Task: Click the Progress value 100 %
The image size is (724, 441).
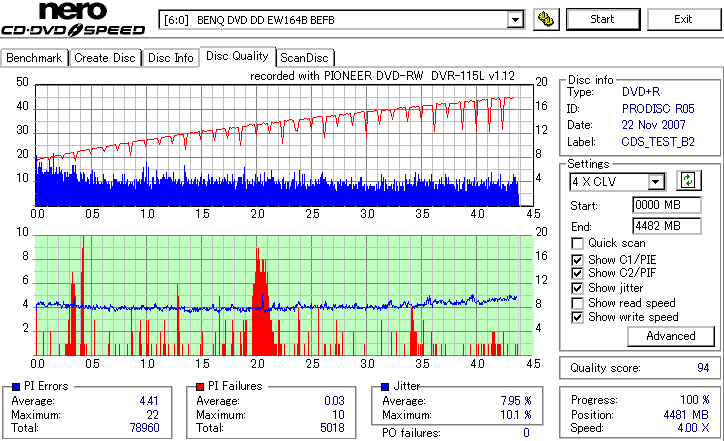Action: tap(694, 400)
